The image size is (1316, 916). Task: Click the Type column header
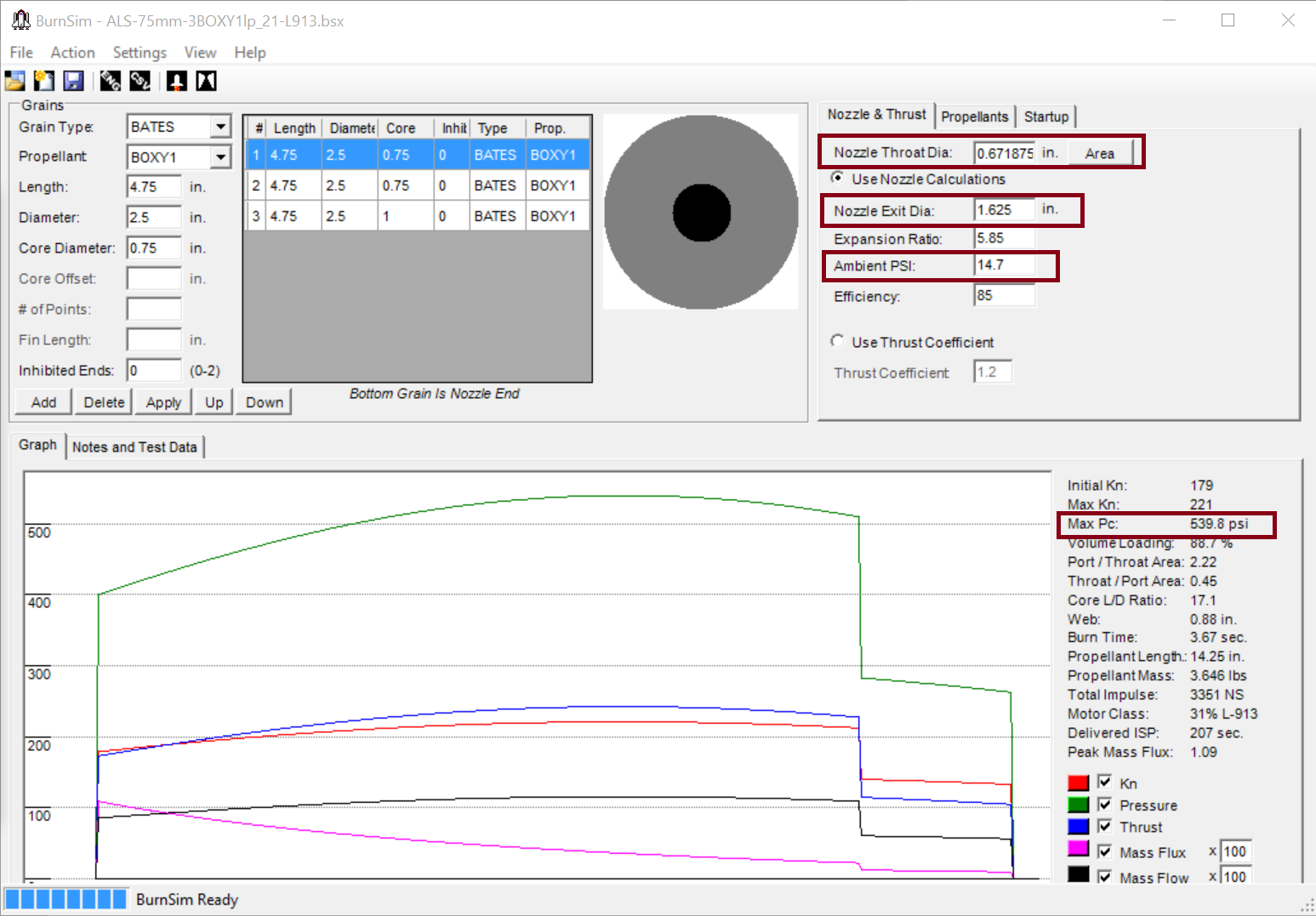point(498,128)
